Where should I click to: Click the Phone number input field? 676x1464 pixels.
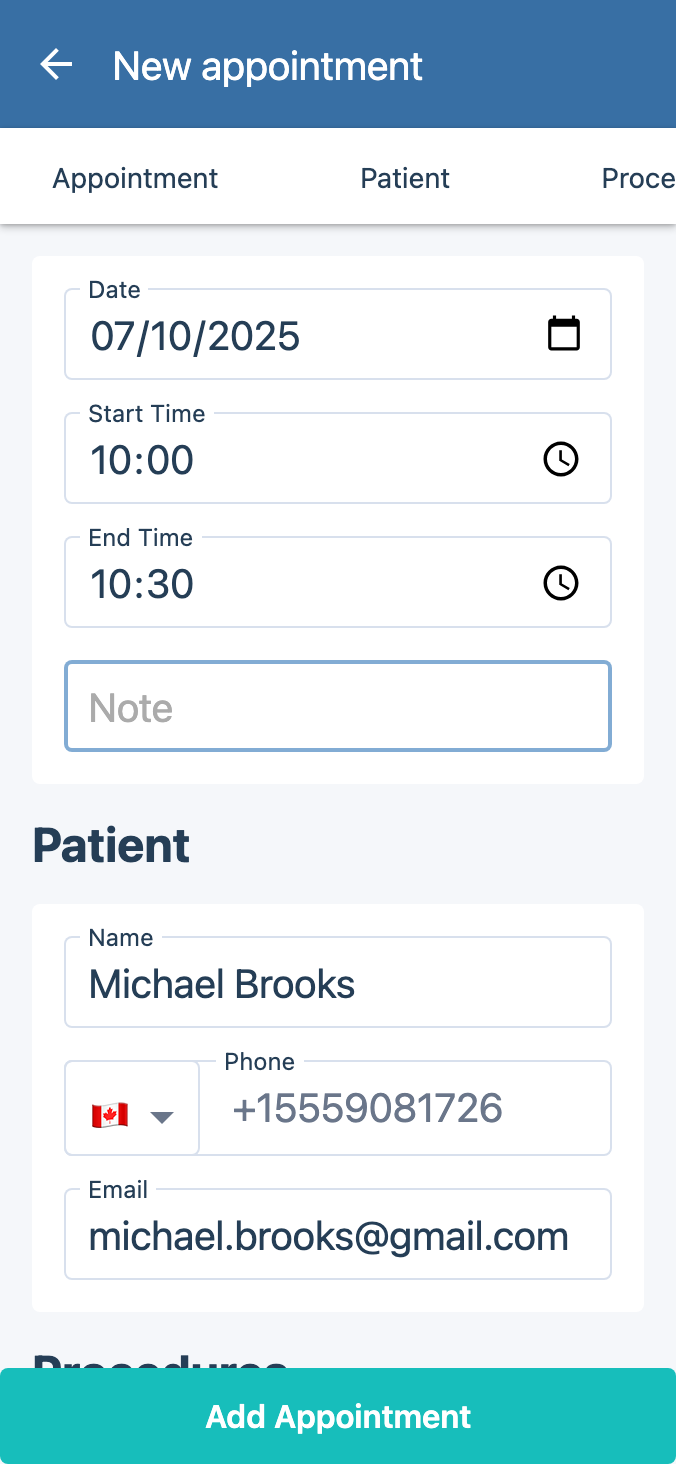point(405,1109)
